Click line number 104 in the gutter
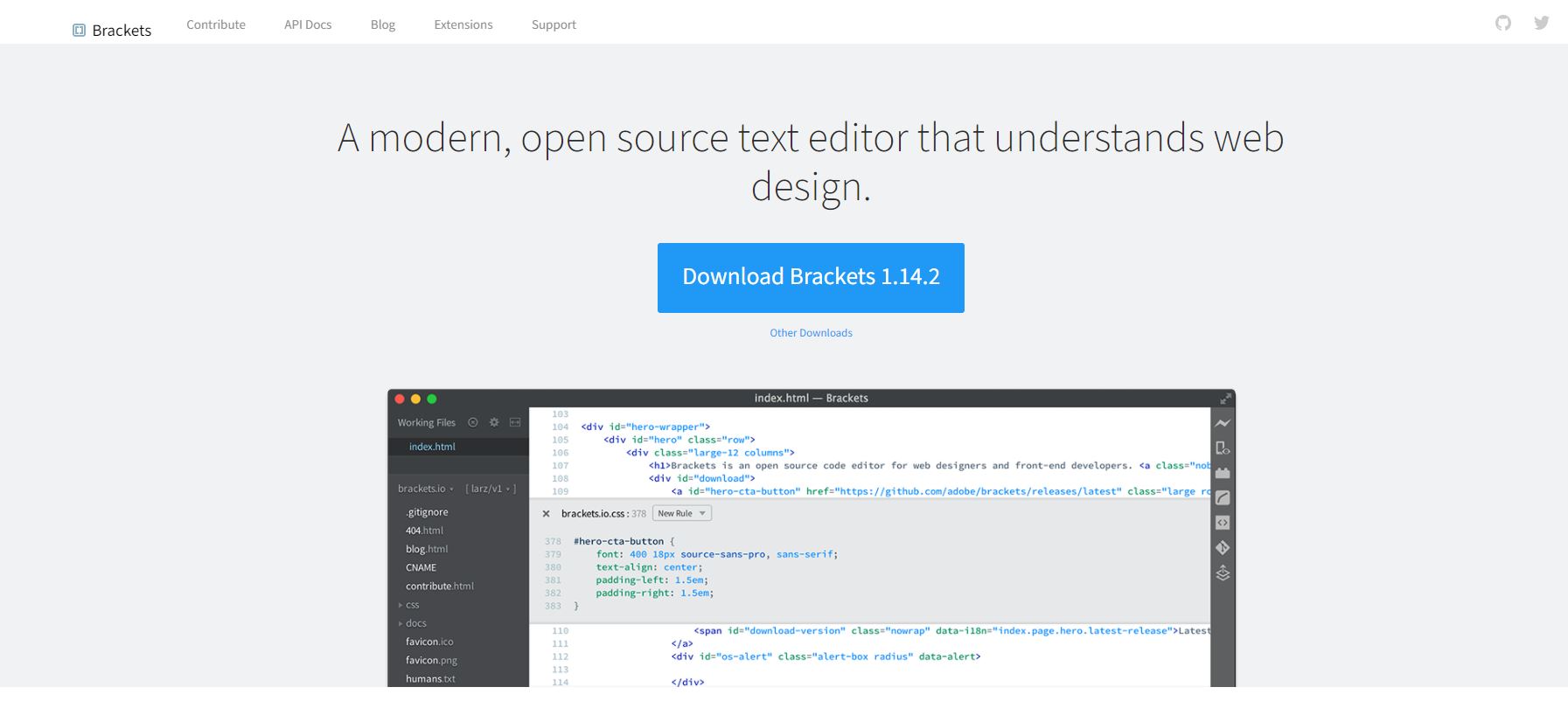Screen dimensions: 1568x722 tap(561, 427)
